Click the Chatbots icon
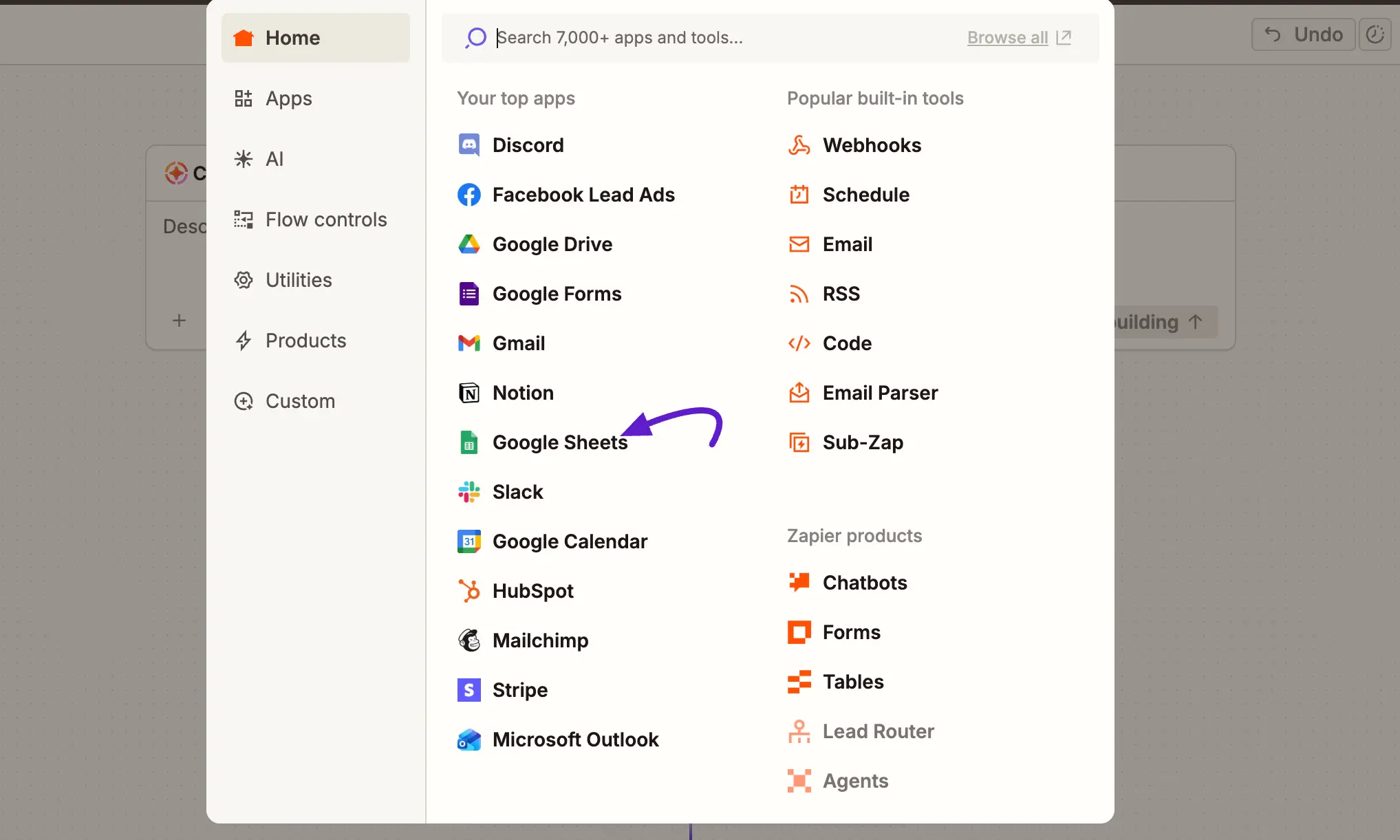 coord(799,583)
